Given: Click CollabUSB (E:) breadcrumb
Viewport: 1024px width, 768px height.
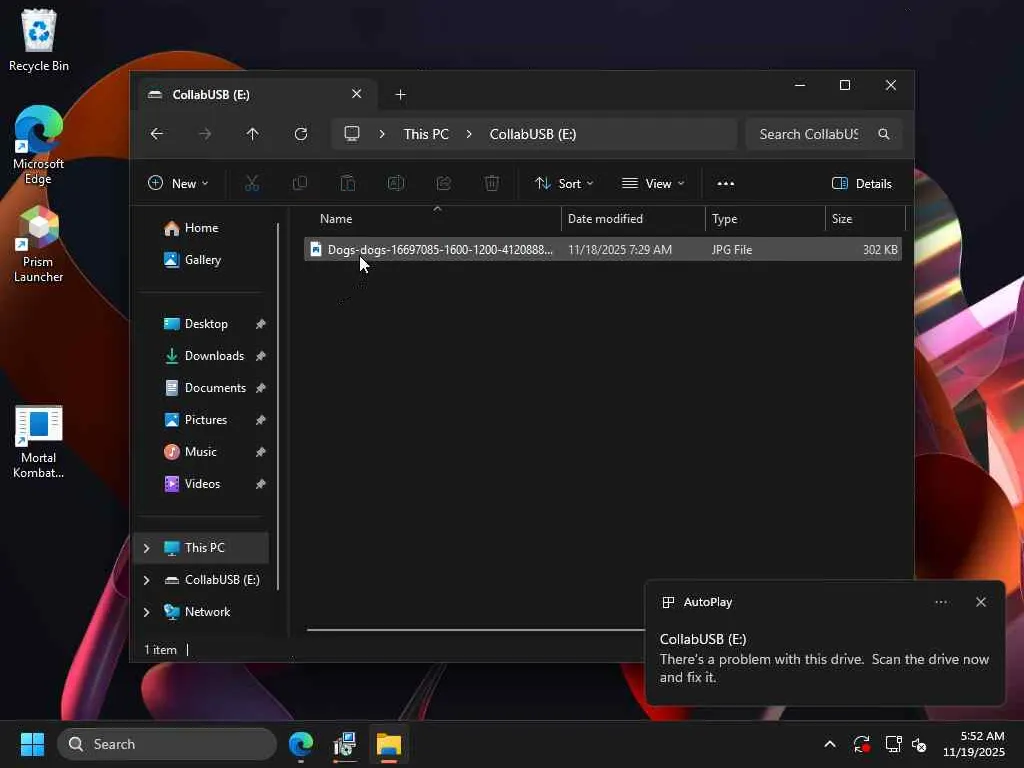Looking at the screenshot, I should [x=533, y=134].
